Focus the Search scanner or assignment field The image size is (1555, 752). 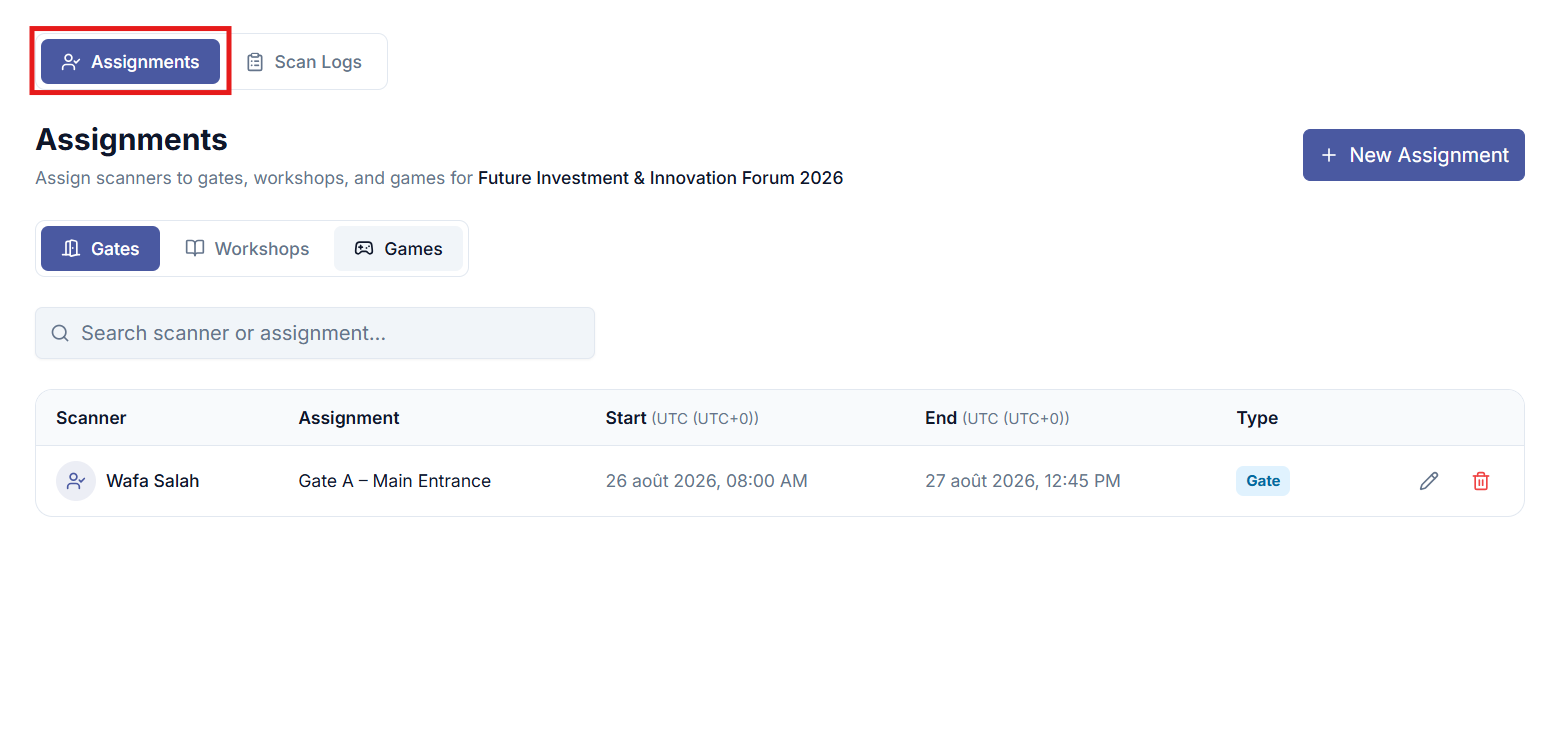[x=315, y=333]
